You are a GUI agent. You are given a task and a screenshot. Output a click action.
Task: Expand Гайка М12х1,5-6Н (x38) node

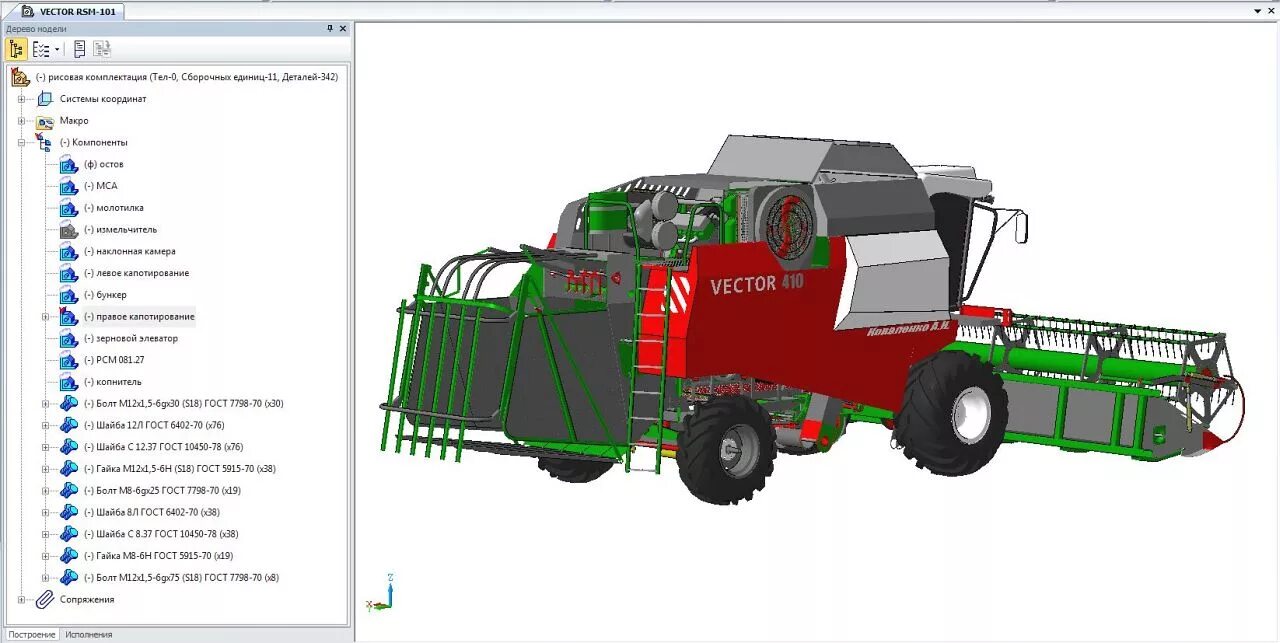(x=45, y=469)
